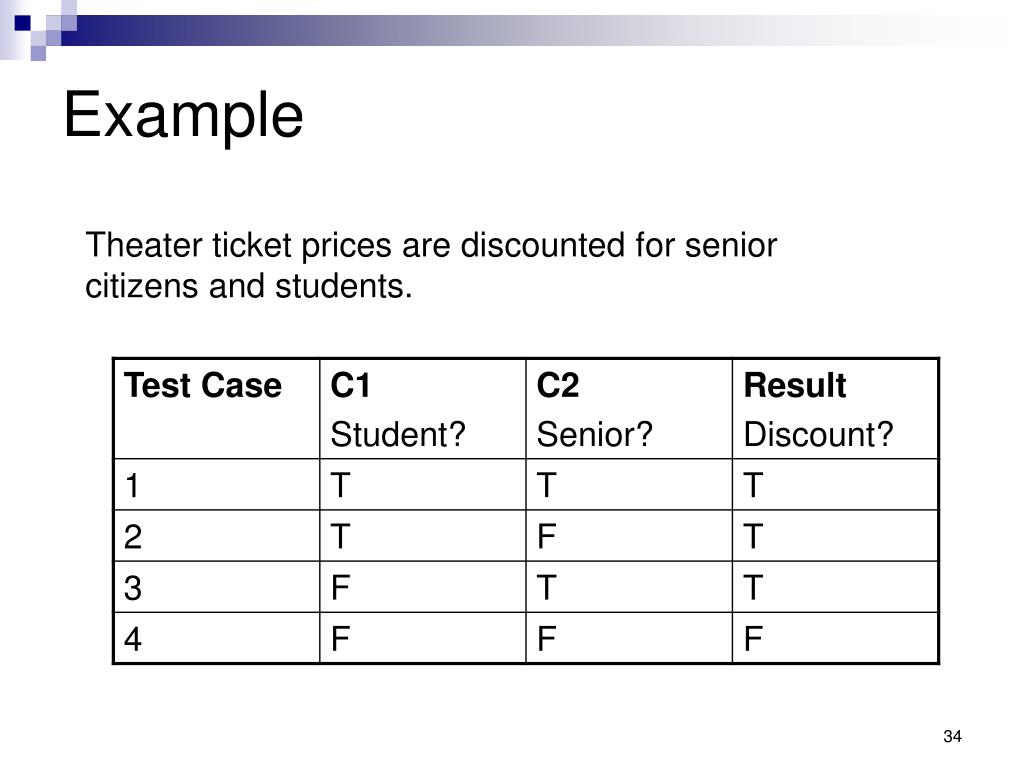Screen dimensions: 1024x768
Task: Click the Example slide title
Action: tap(184, 116)
